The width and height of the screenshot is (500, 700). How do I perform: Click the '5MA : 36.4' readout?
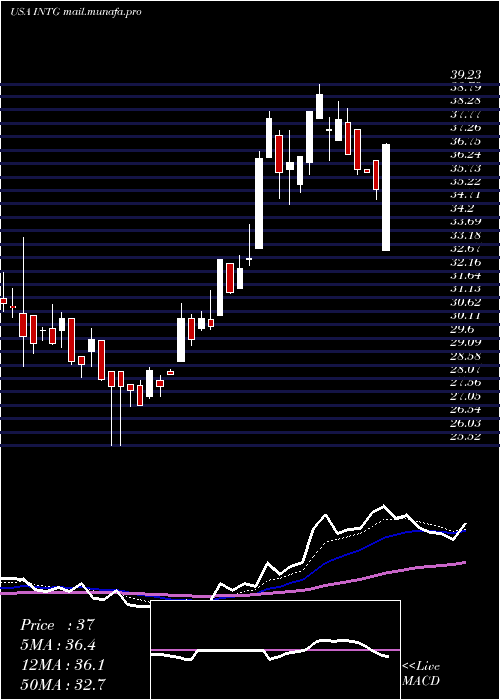58,645
